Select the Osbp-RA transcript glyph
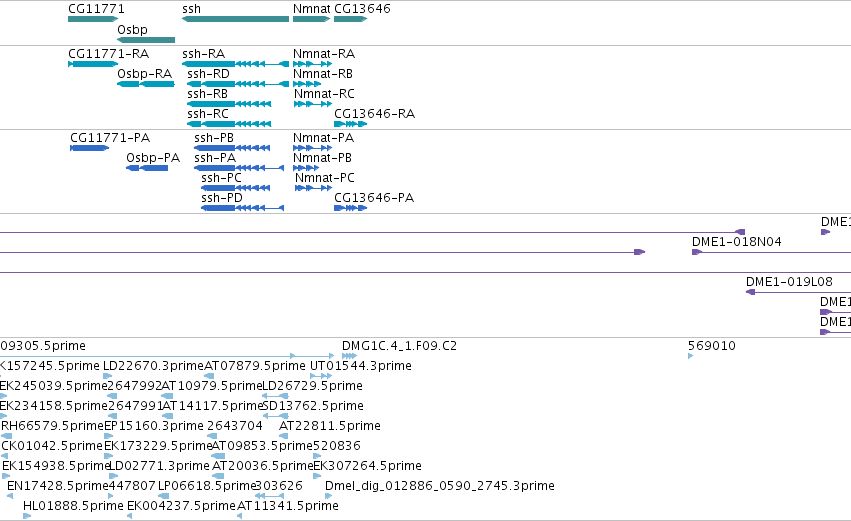This screenshot has width=851, height=521. tap(146, 84)
